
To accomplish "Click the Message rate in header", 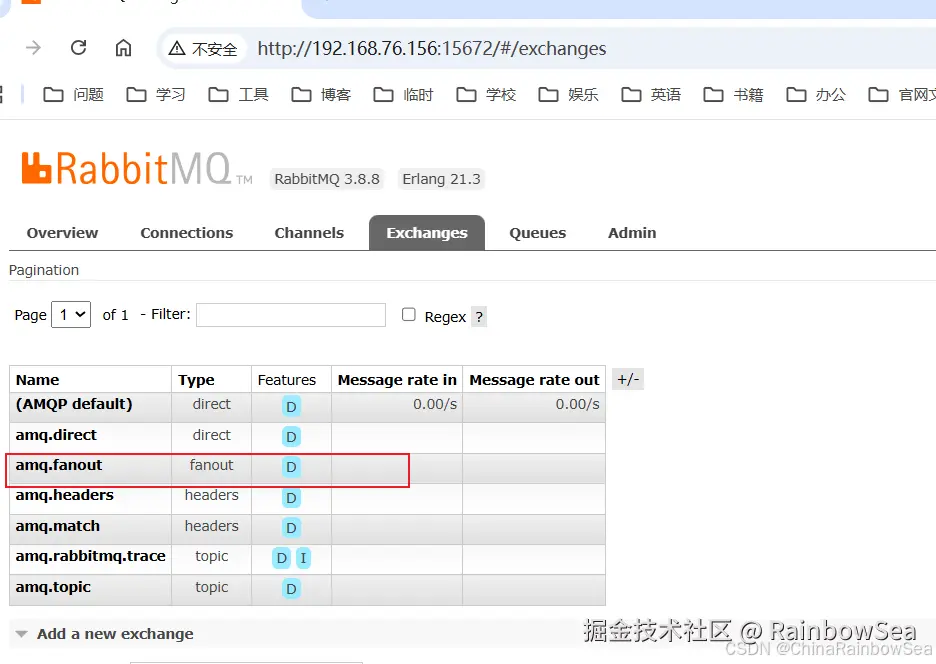I will pos(397,380).
